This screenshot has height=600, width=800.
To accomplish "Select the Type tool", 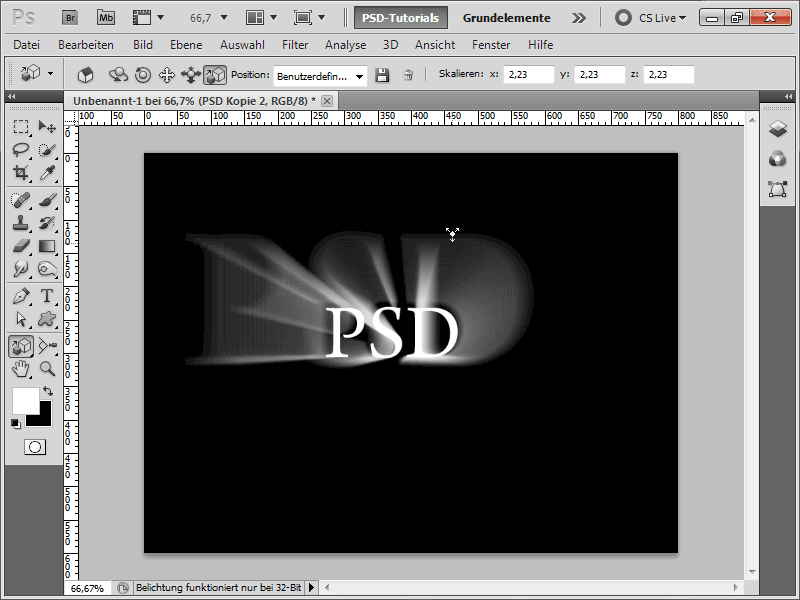I will [x=47, y=296].
